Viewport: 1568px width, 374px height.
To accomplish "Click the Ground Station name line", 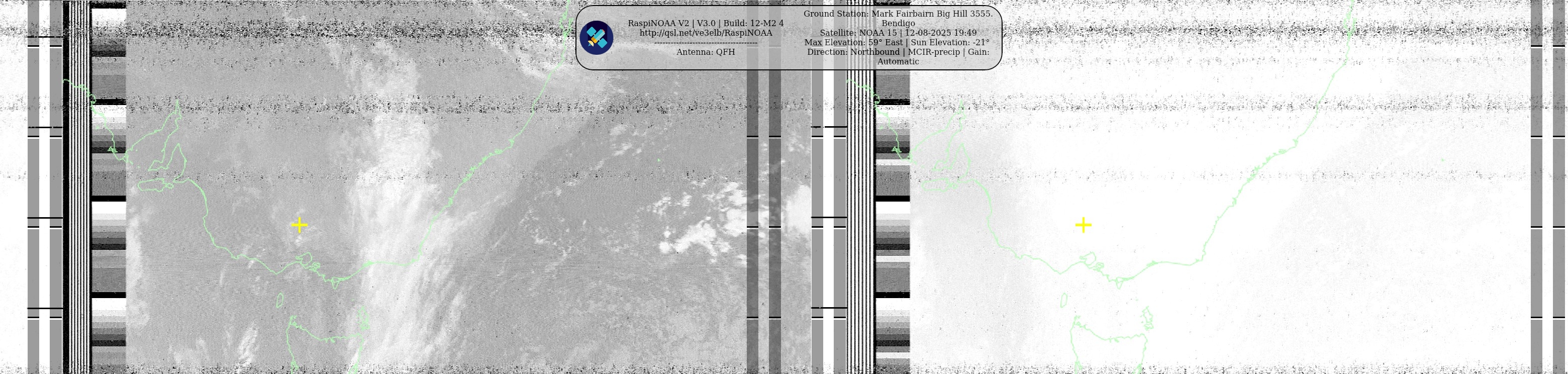I will (898, 14).
